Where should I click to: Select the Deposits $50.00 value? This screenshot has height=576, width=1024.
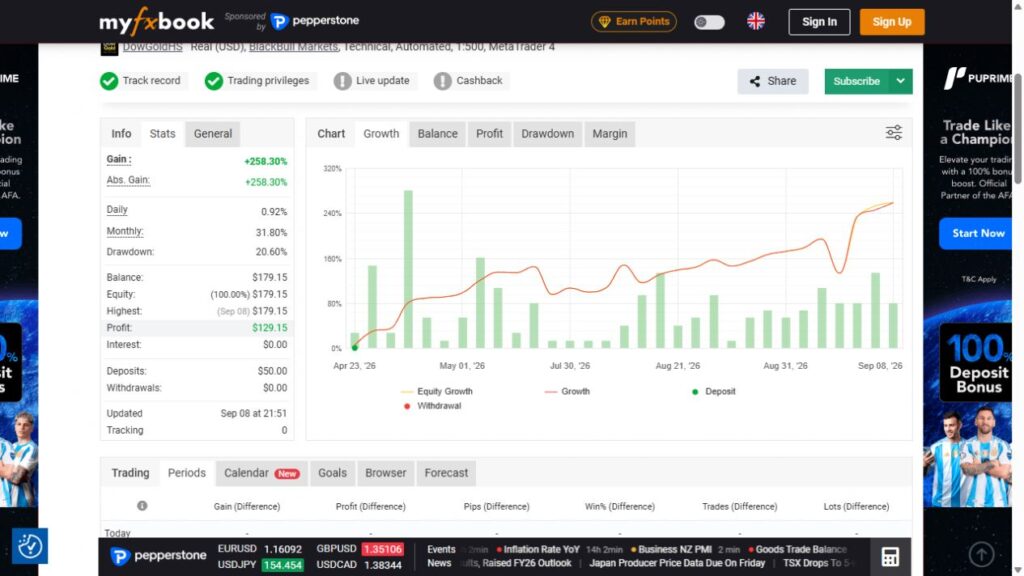coord(272,371)
